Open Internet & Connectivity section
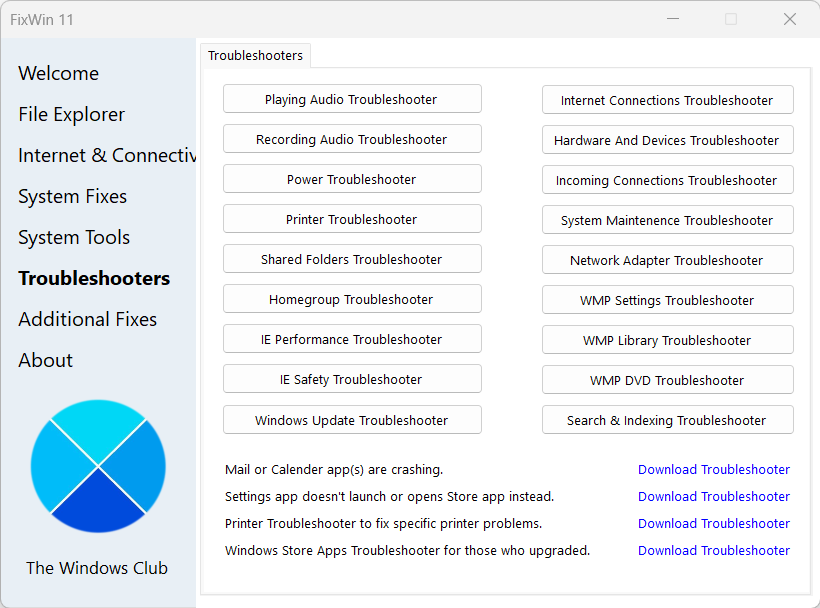This screenshot has height=608, width=820. pyautogui.click(x=107, y=155)
